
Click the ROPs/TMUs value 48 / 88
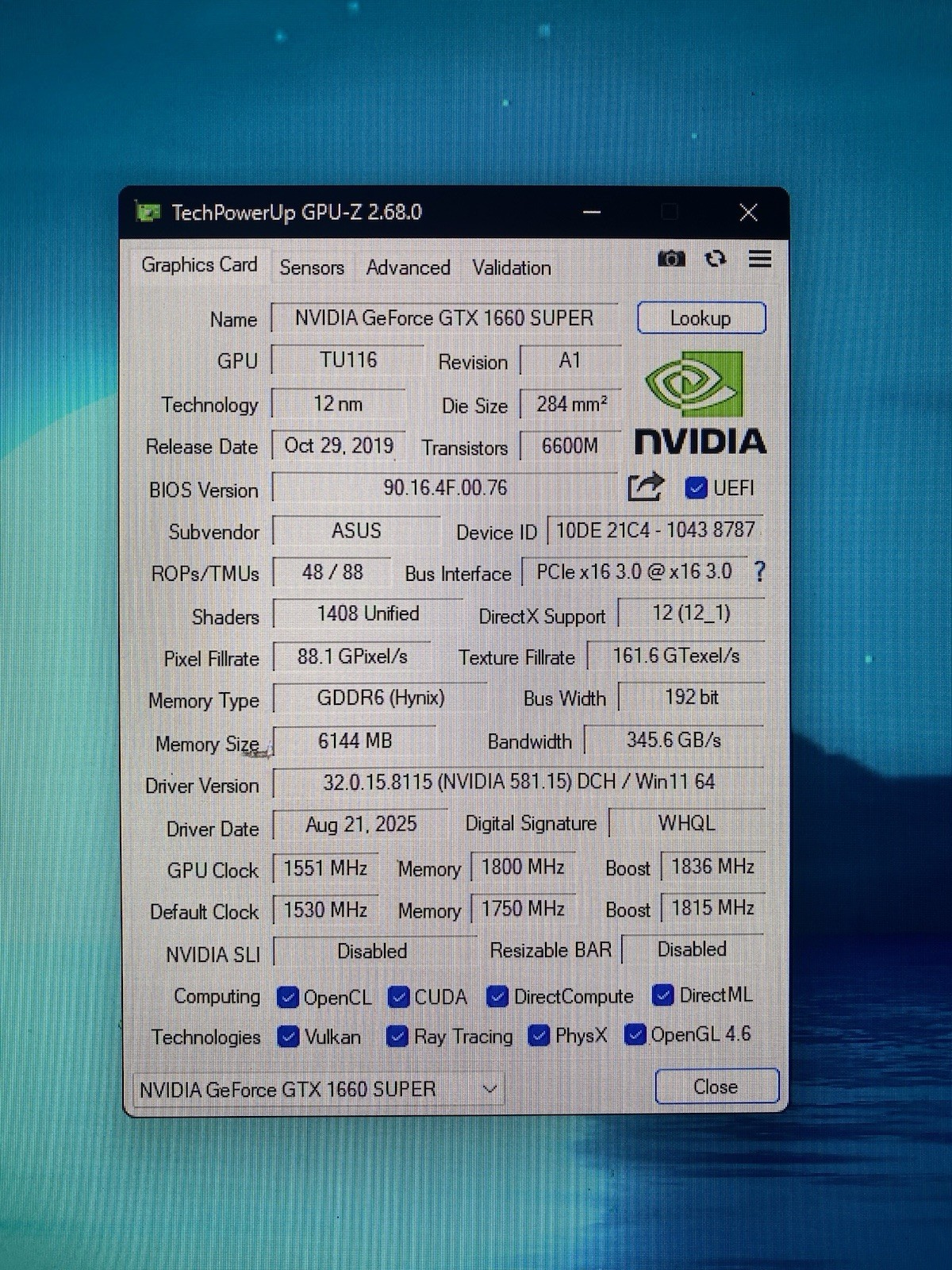[x=332, y=571]
